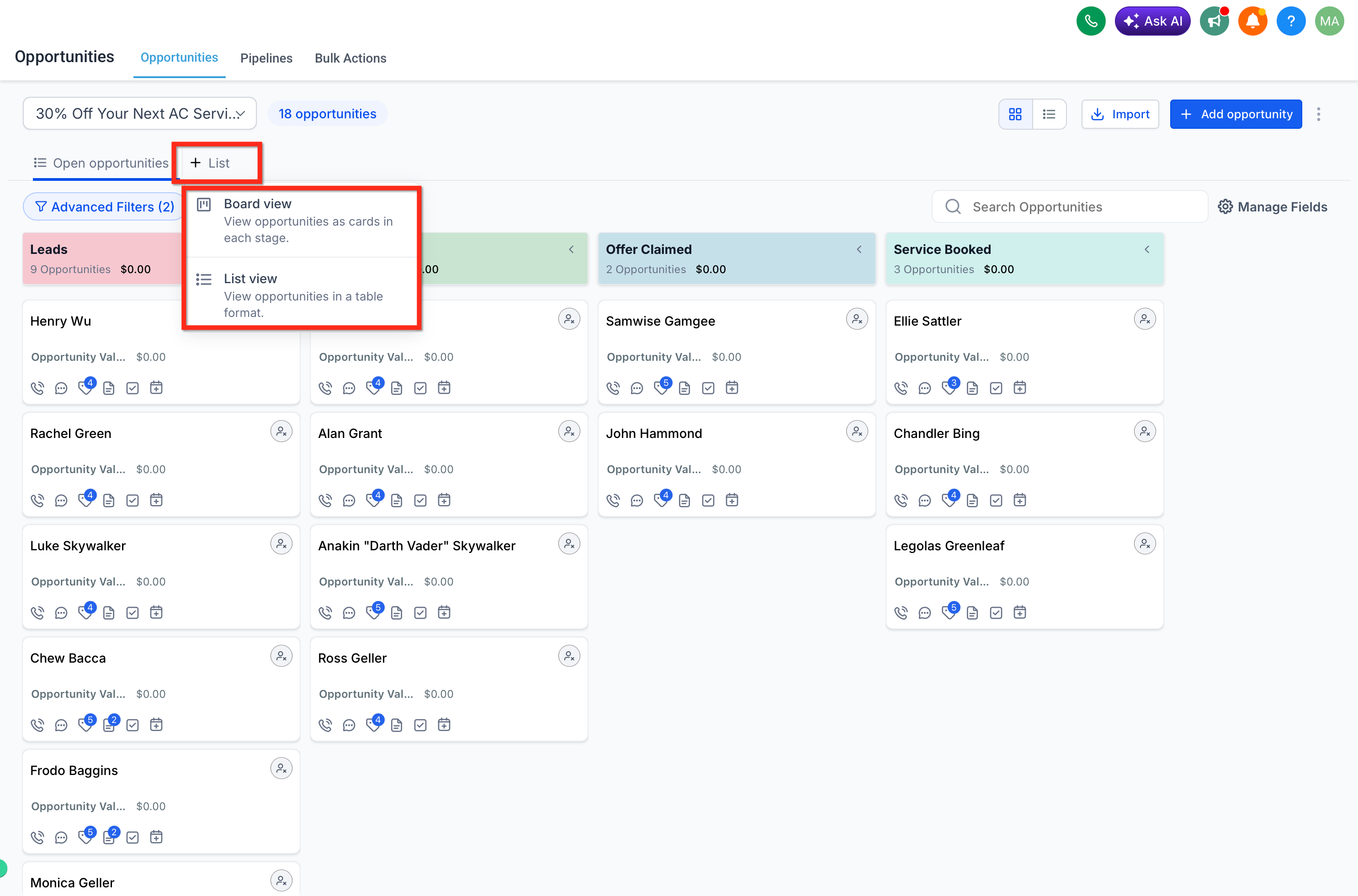Viewport: 1358px width, 896px height.
Task: Open the MA user avatar
Action: tap(1329, 22)
